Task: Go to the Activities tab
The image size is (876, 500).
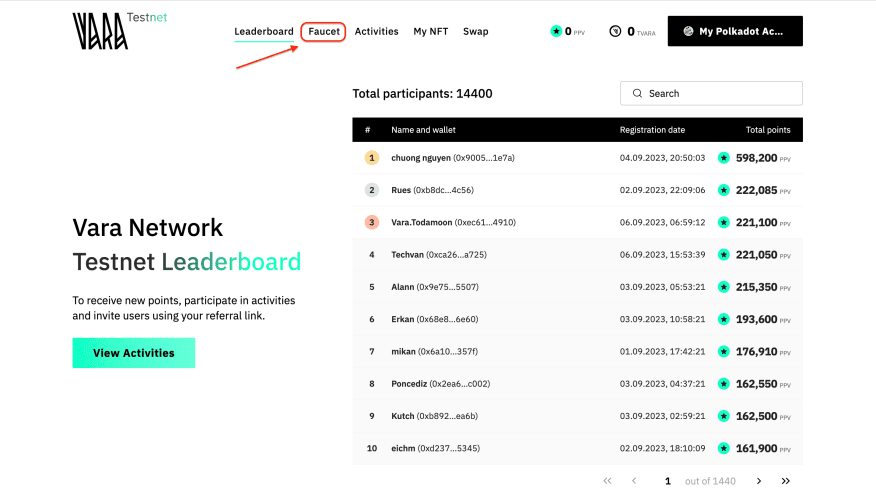Action: [x=377, y=31]
